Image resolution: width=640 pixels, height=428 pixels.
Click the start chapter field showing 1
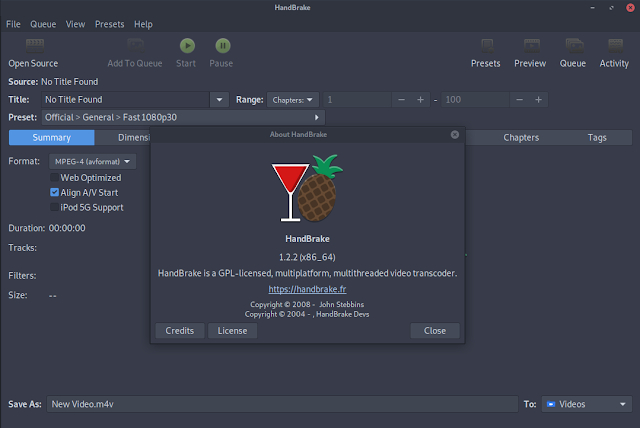(x=357, y=100)
